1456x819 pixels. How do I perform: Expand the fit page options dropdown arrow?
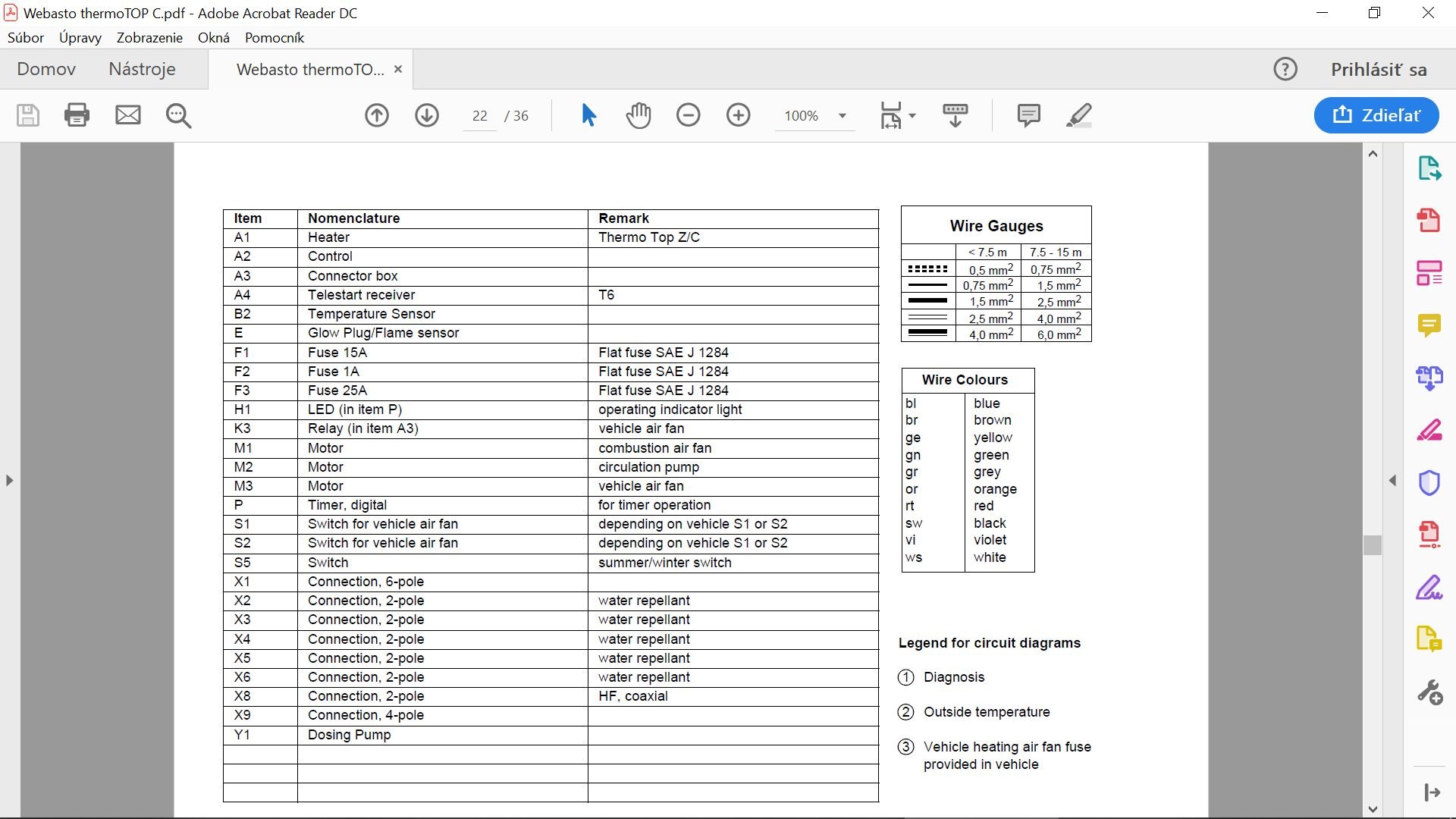pos(912,116)
